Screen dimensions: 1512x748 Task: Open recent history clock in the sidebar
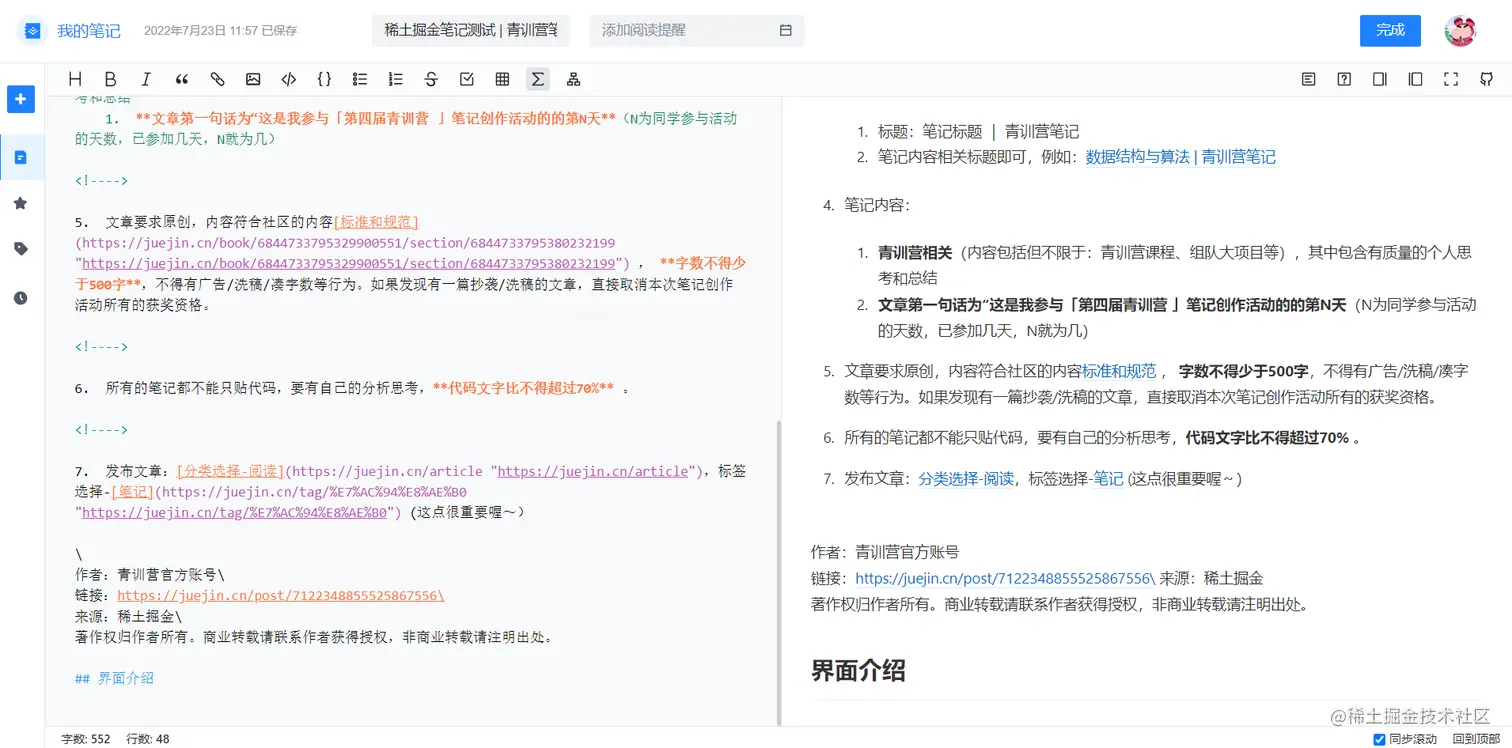pos(21,298)
